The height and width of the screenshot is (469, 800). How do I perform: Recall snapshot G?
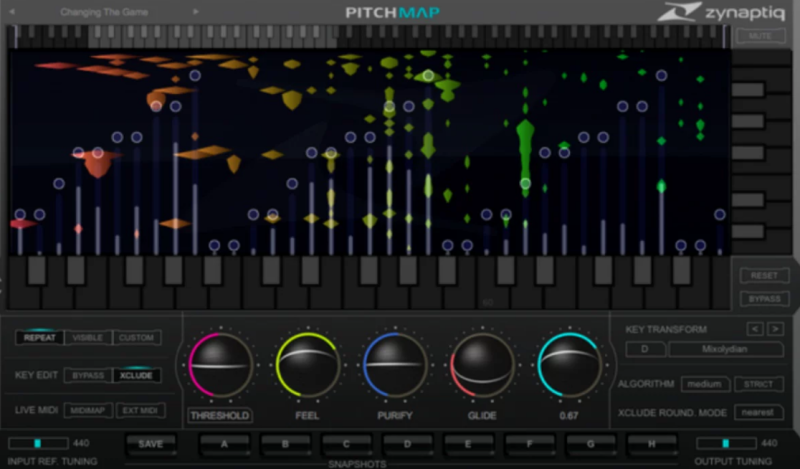[590, 444]
